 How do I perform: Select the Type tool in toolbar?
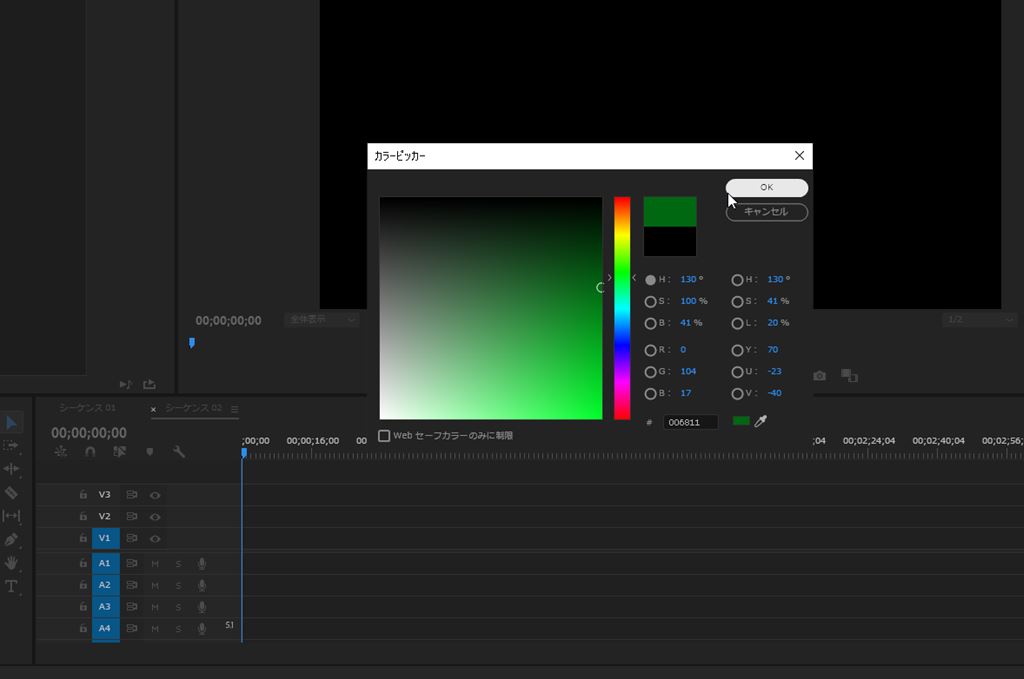click(12, 586)
